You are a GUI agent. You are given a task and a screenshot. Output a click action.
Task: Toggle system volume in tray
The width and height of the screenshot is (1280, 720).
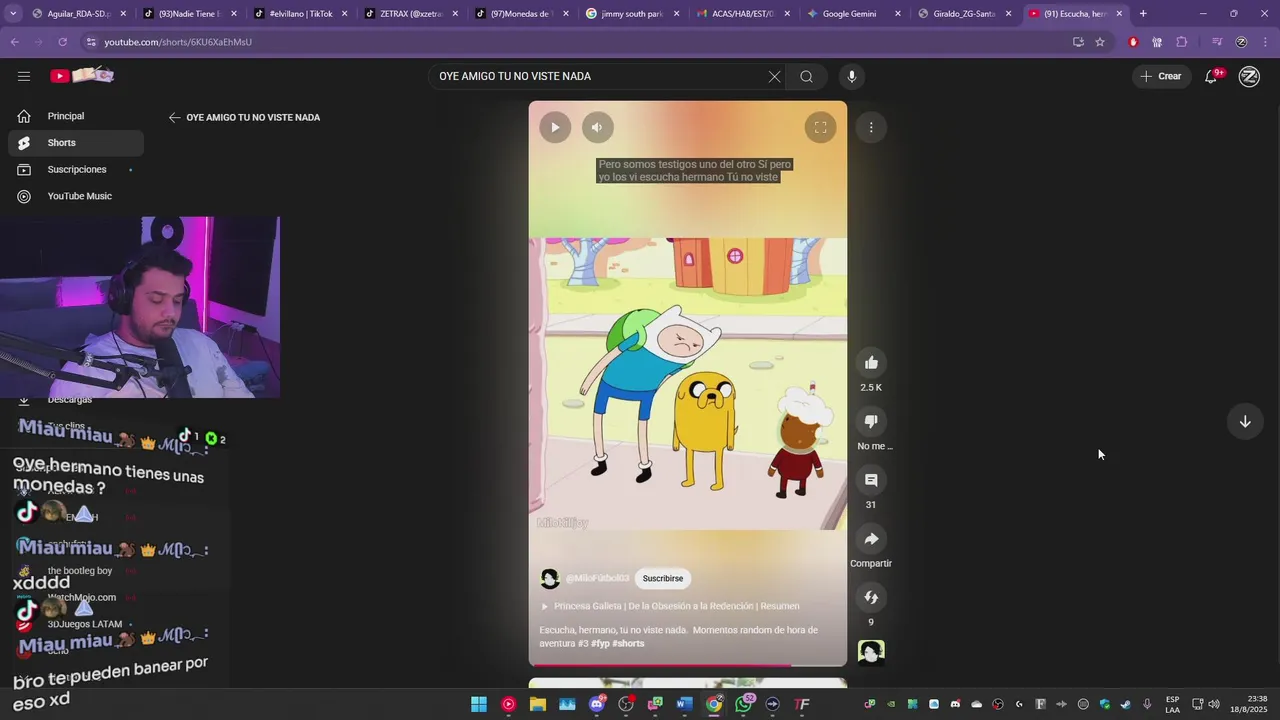click(1214, 705)
